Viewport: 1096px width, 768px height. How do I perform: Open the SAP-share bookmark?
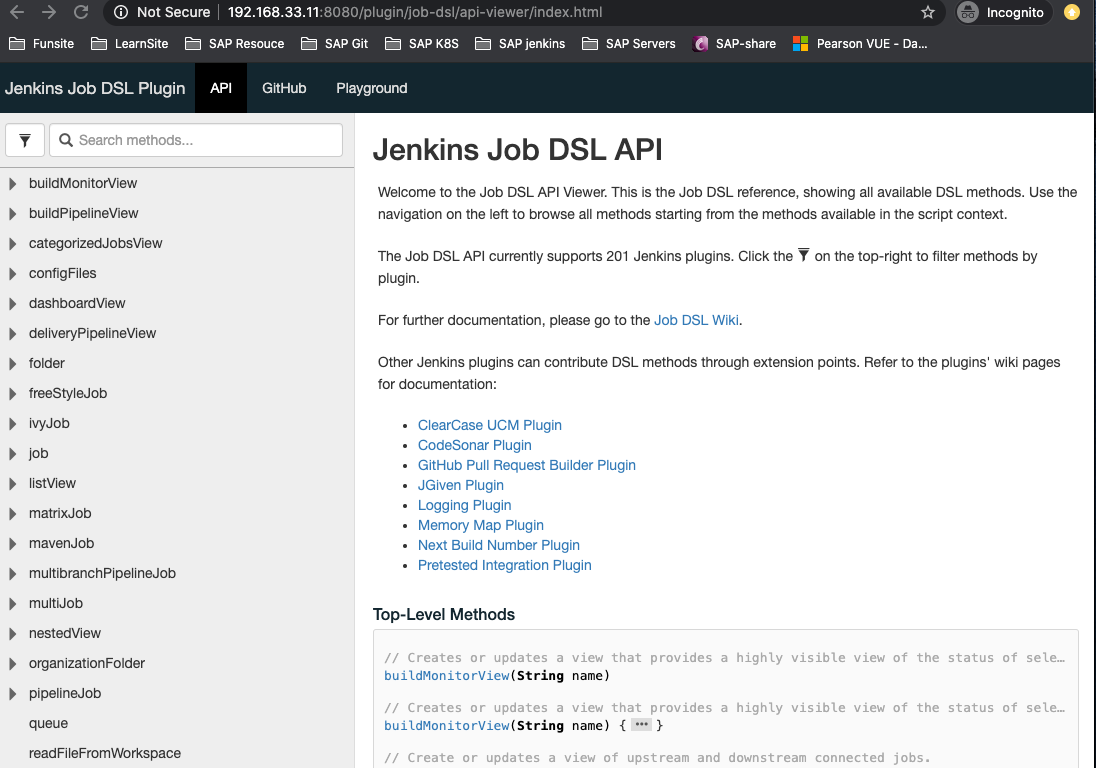click(734, 43)
